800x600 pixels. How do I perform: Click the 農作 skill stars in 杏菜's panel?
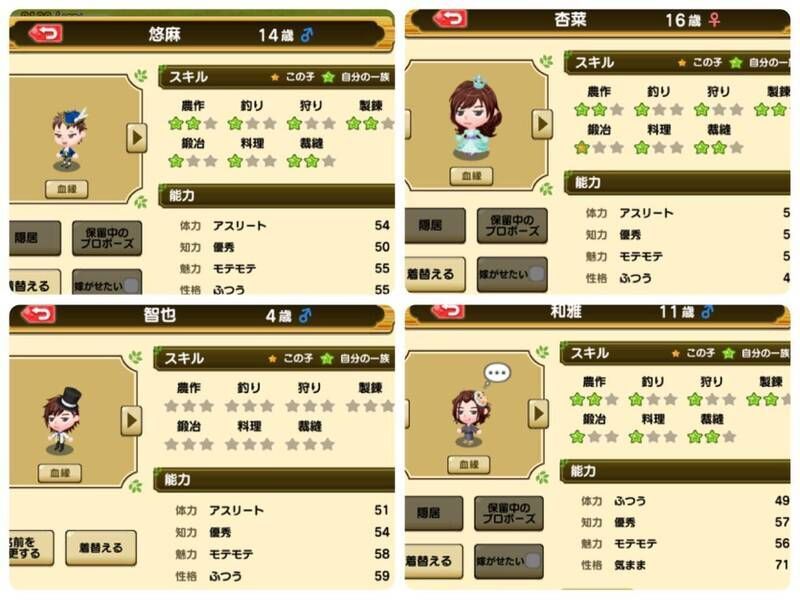598,109
